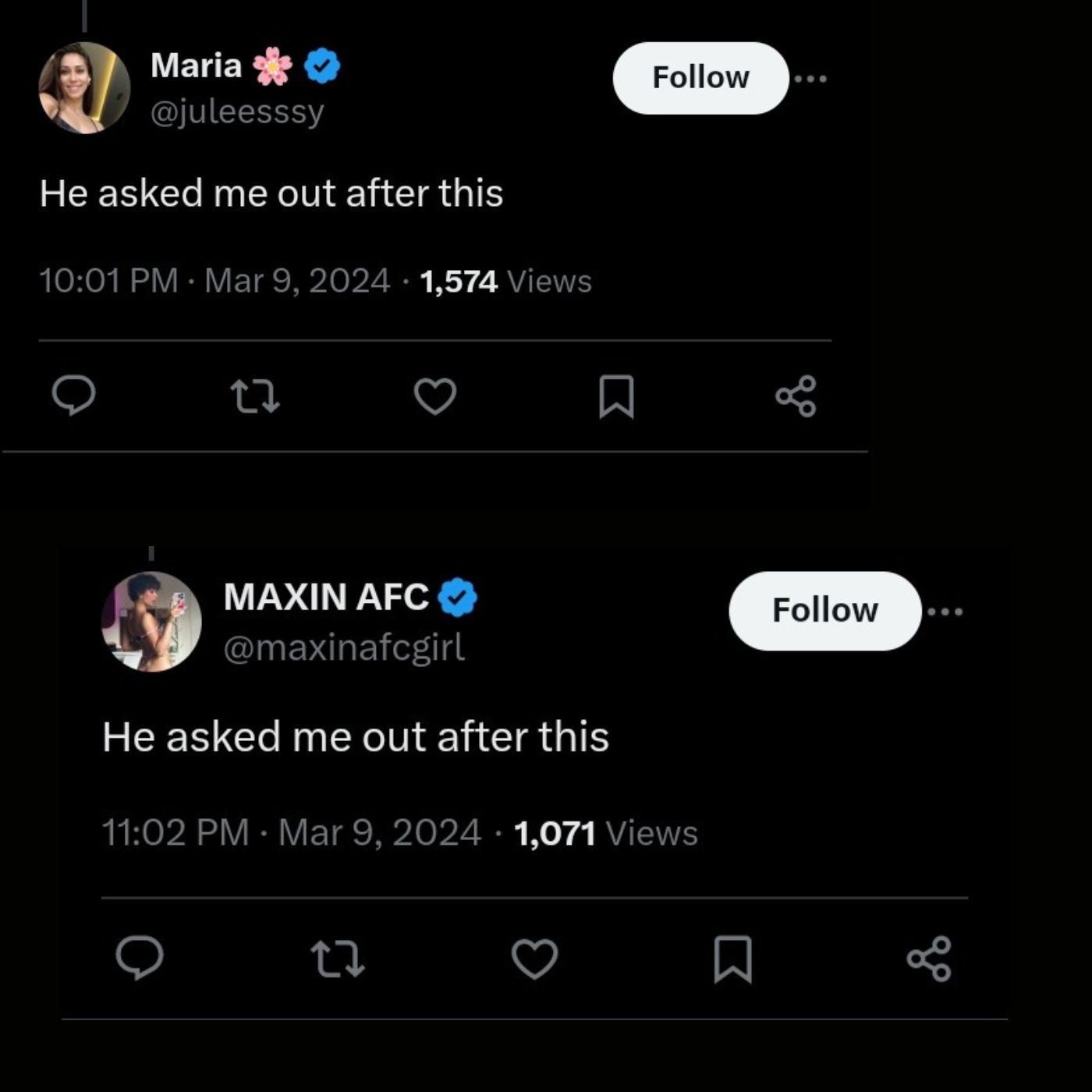
Task: Repost Maria's tweet
Action: coord(256,395)
